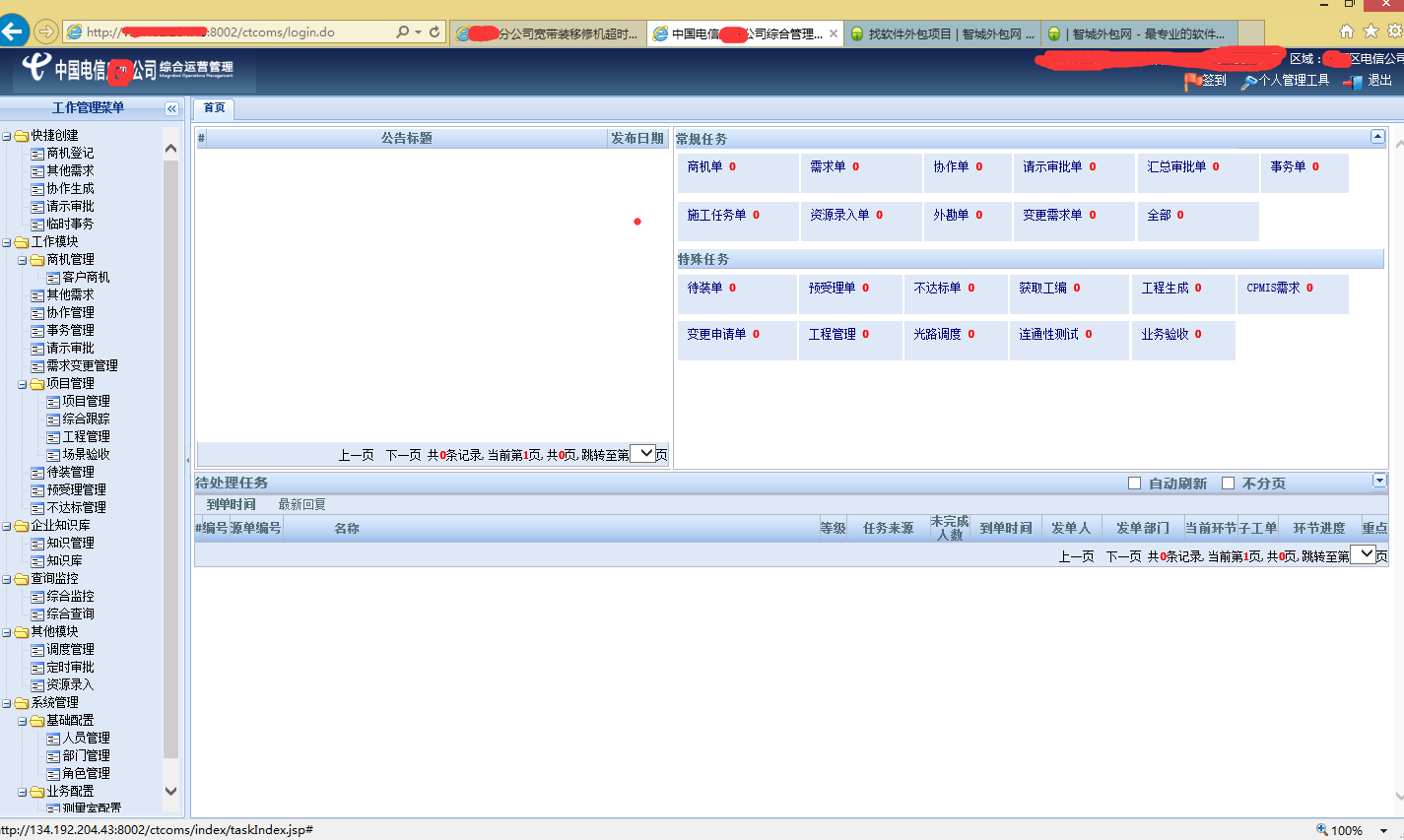
Task: Open 综合监控 tree item
Action: 70,597
